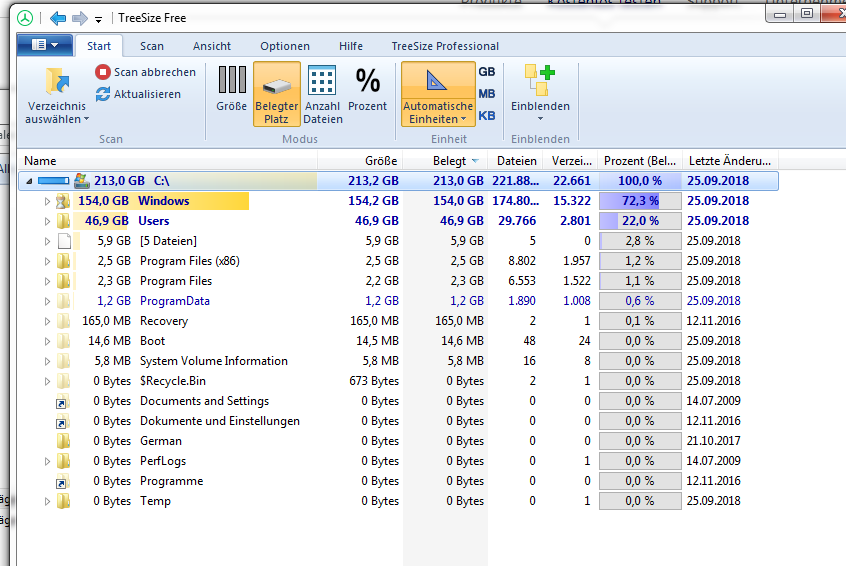Click the 72,3 % progress bar for Windows
Image resolution: width=846 pixels, height=566 pixels.
click(x=640, y=201)
